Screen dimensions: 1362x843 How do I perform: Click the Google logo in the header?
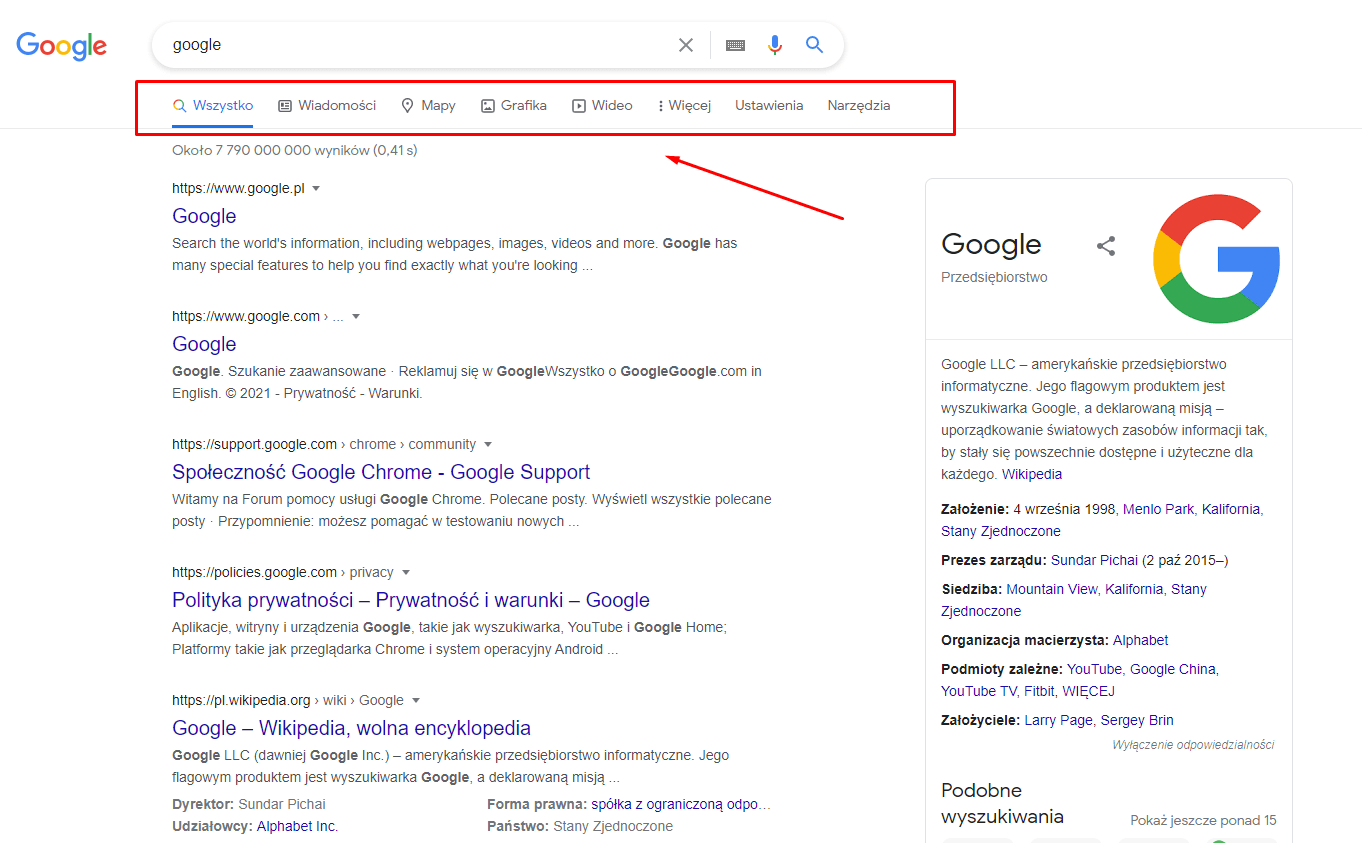click(x=61, y=45)
